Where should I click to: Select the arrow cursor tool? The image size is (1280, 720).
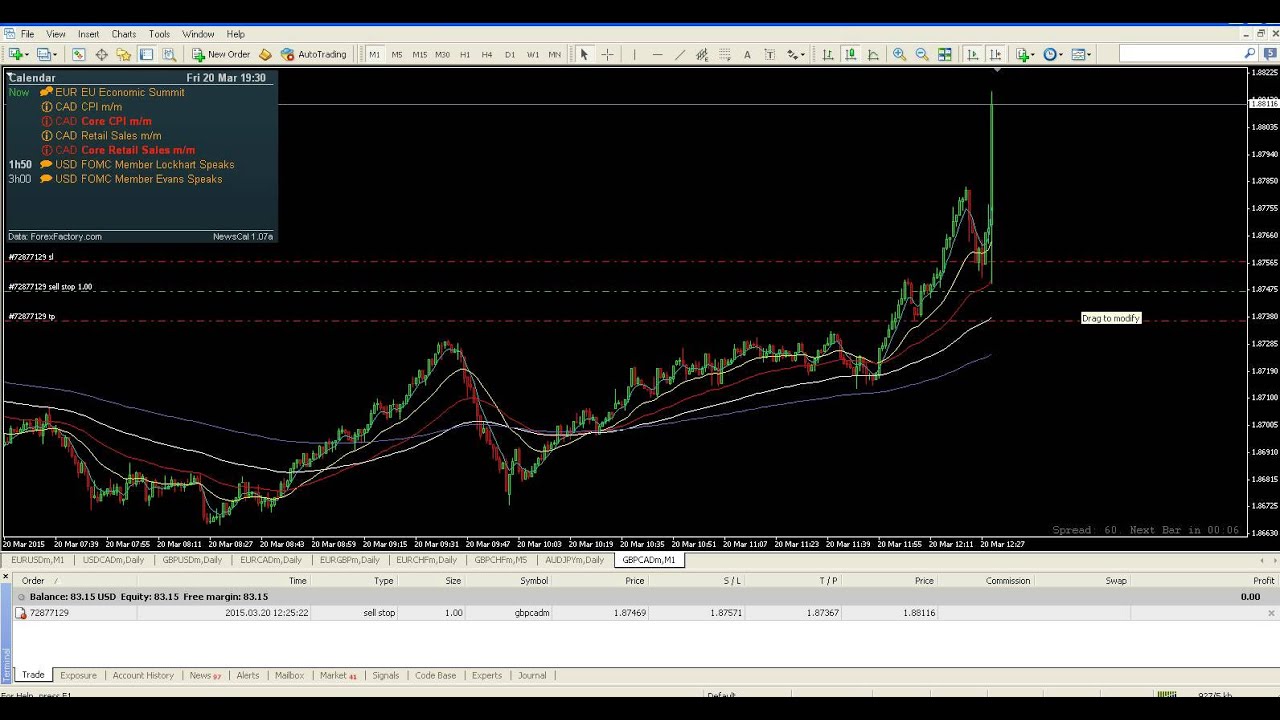click(x=584, y=54)
